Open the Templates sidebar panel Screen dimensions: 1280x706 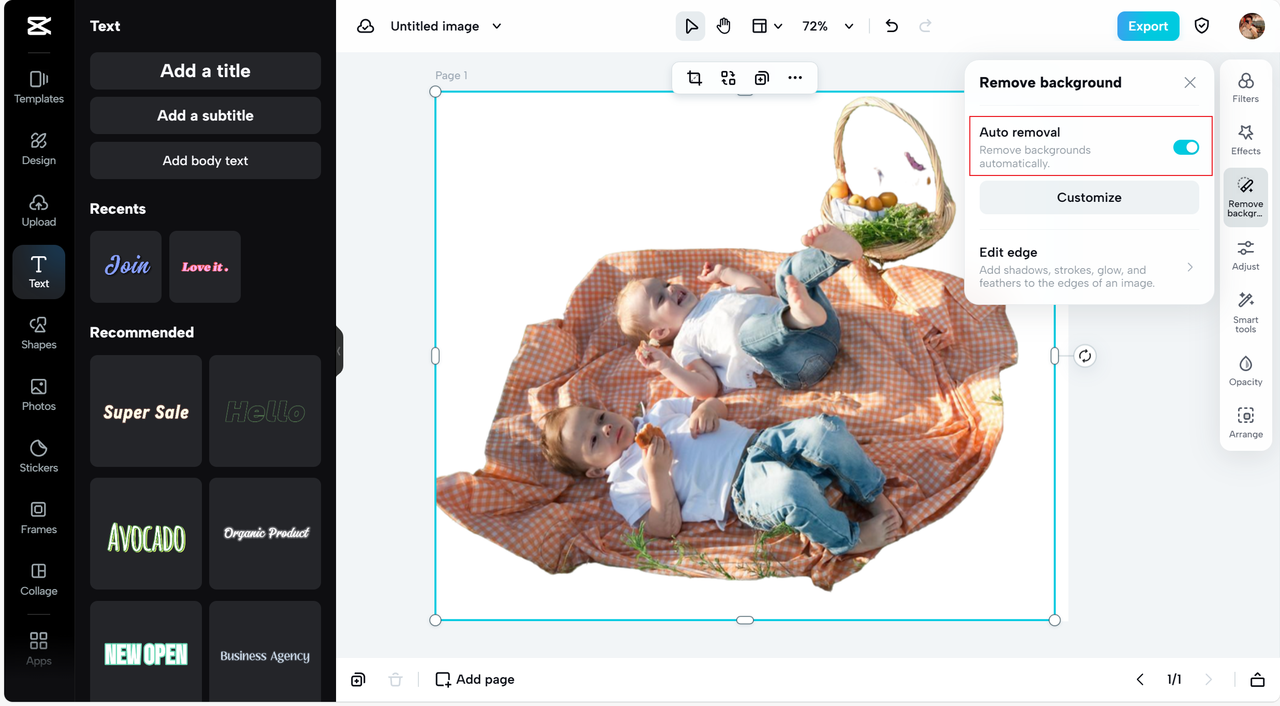point(39,87)
